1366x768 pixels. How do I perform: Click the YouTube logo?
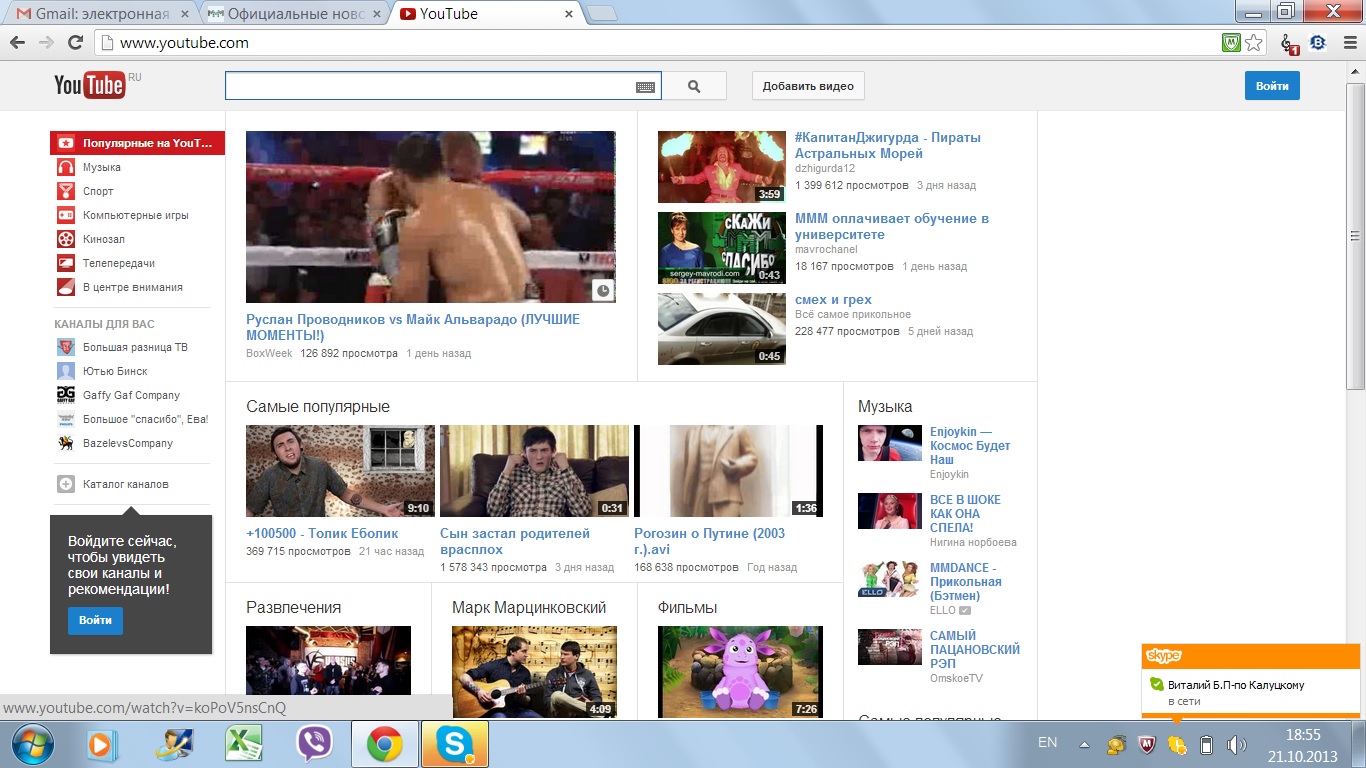(x=89, y=86)
